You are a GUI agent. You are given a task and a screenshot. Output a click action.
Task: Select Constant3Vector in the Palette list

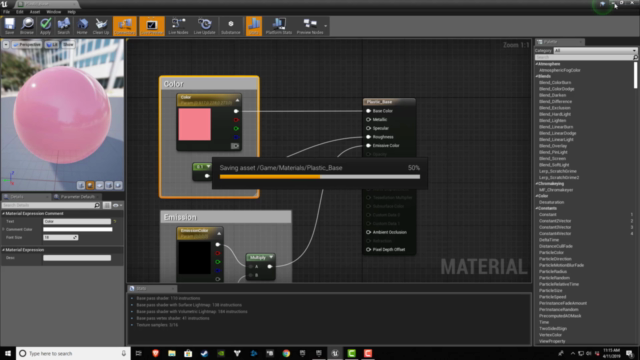[555, 227]
